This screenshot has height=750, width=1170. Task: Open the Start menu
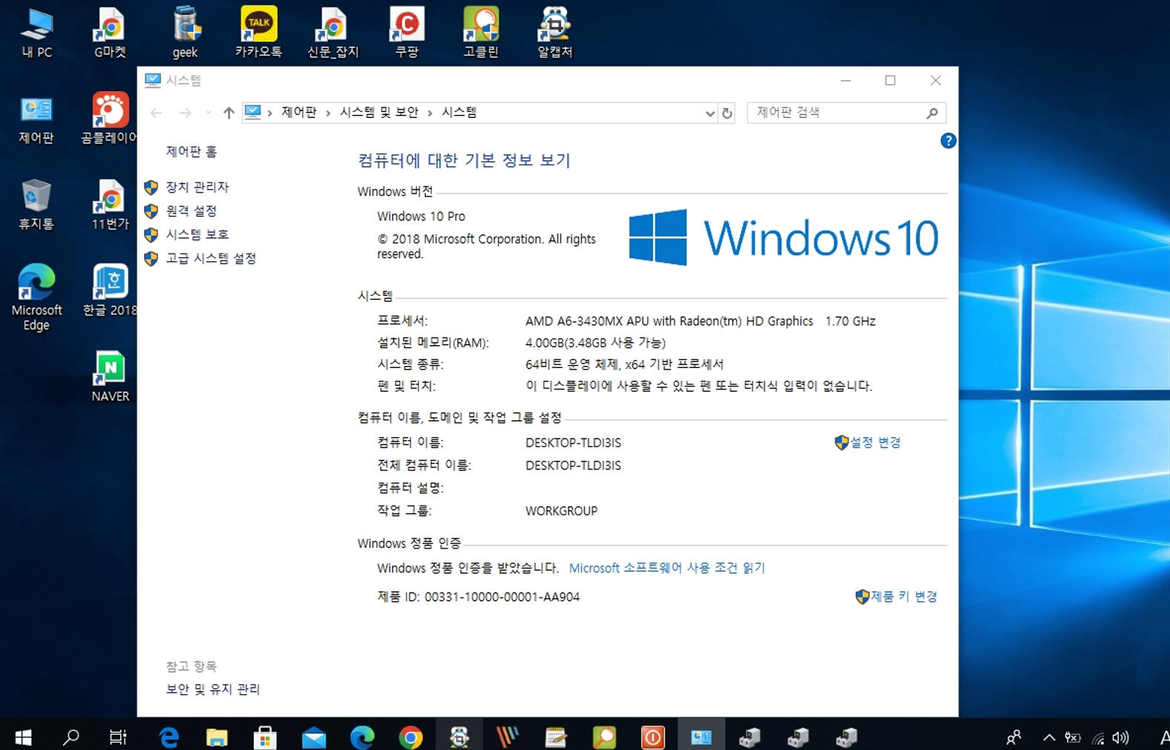(x=22, y=735)
